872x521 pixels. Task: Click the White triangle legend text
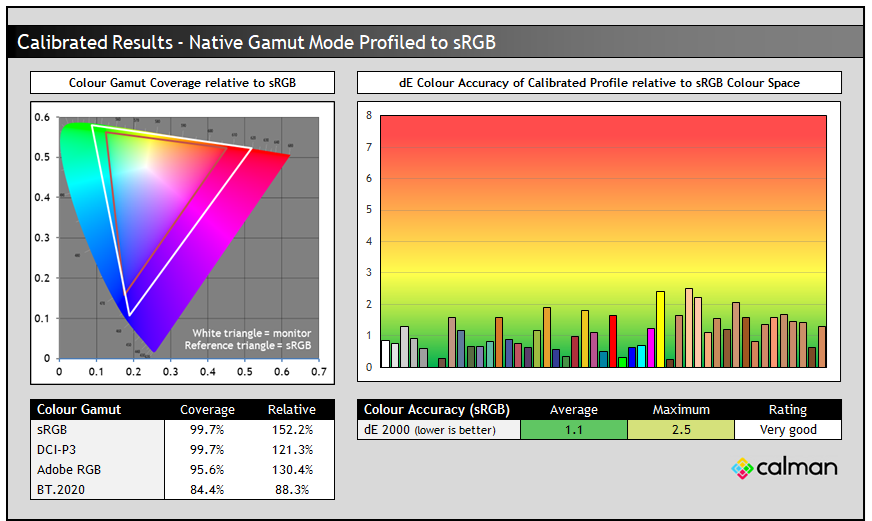click(x=251, y=333)
